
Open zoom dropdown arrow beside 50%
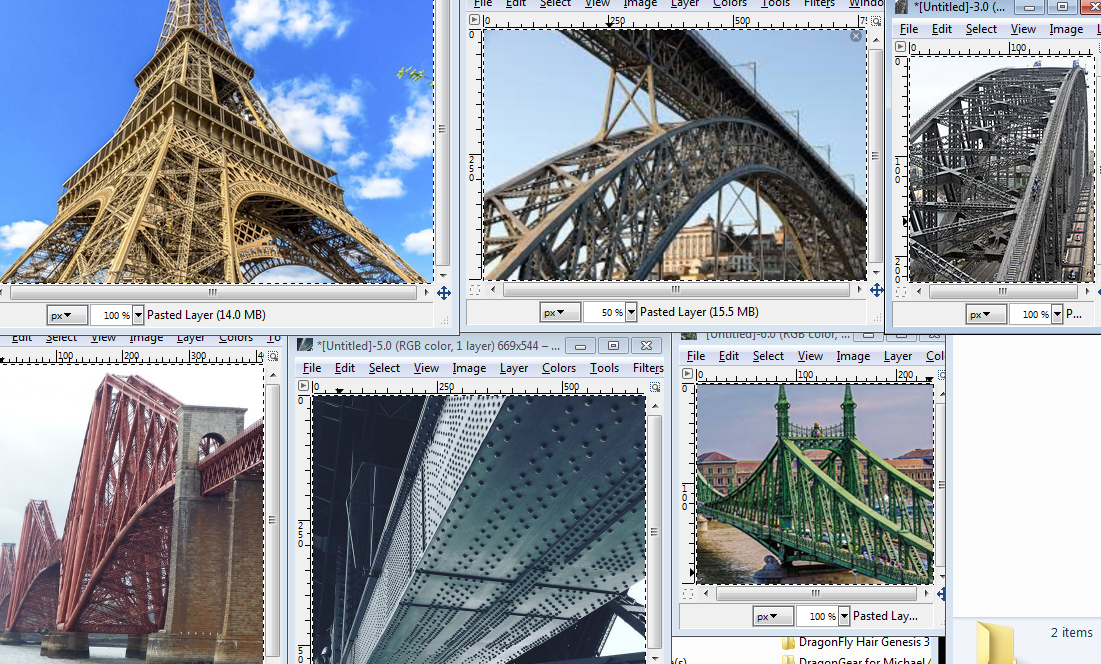(631, 312)
